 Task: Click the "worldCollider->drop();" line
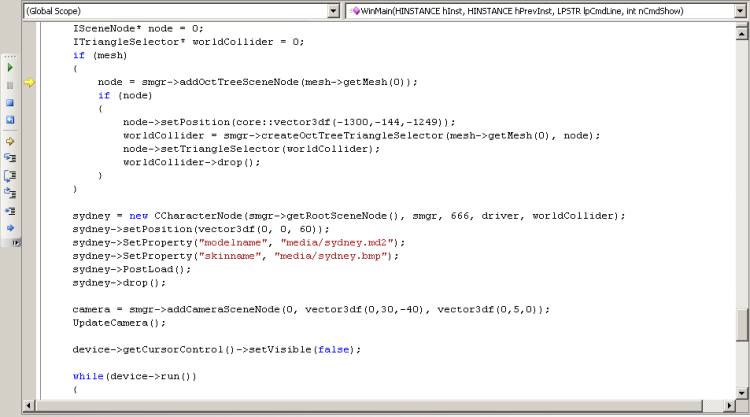tap(191, 163)
